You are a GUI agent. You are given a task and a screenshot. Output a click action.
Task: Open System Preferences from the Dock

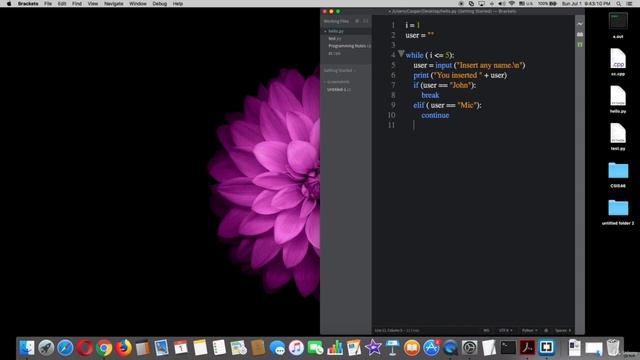(469, 348)
